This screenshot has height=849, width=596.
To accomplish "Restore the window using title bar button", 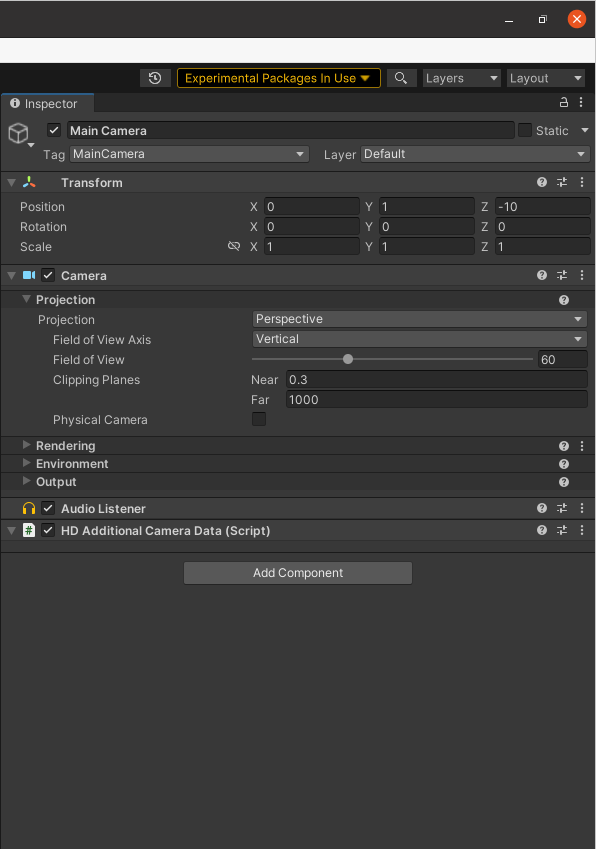I will (542, 19).
